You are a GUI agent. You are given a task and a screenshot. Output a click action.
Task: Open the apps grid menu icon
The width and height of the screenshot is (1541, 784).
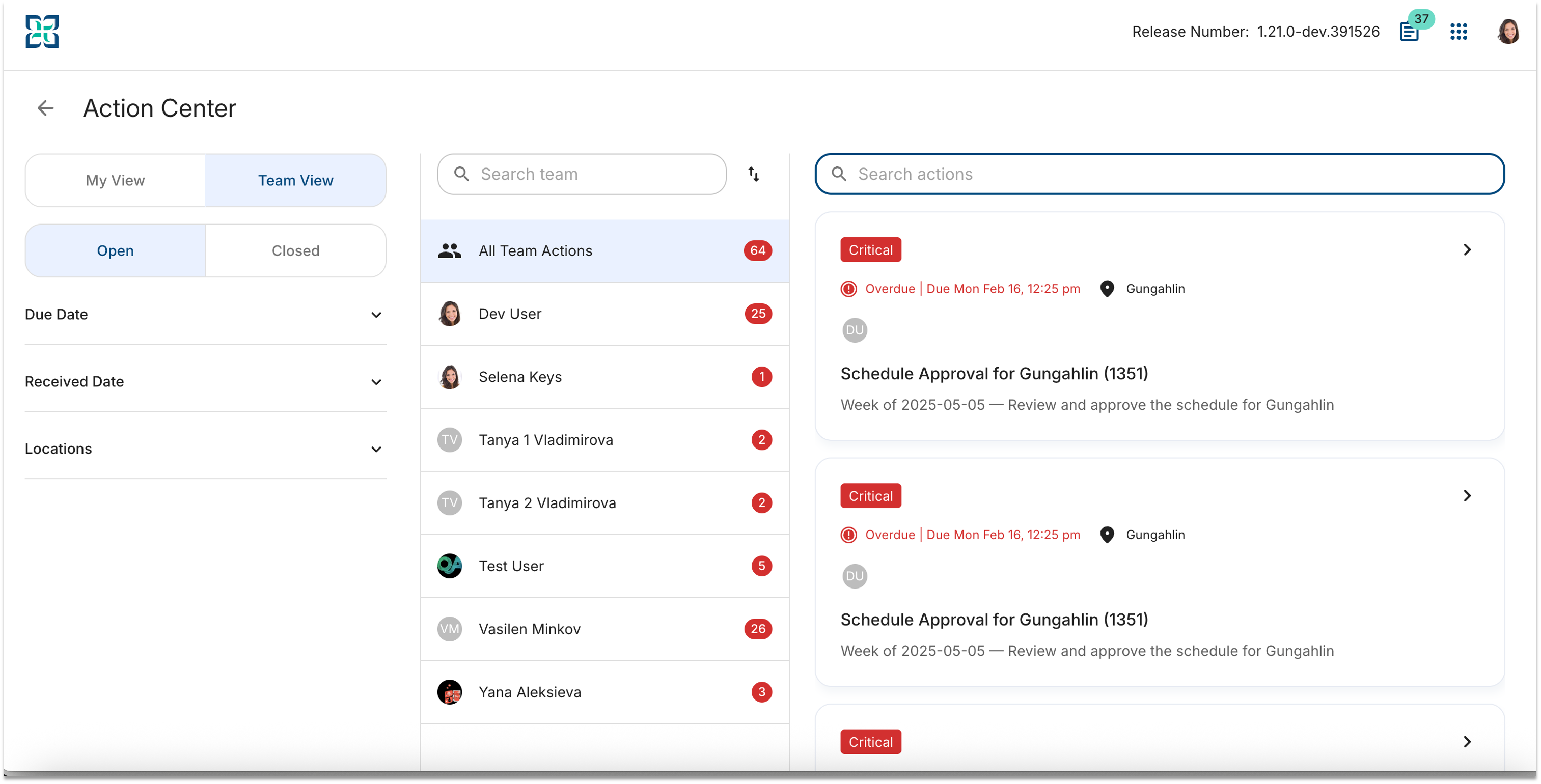(1459, 32)
